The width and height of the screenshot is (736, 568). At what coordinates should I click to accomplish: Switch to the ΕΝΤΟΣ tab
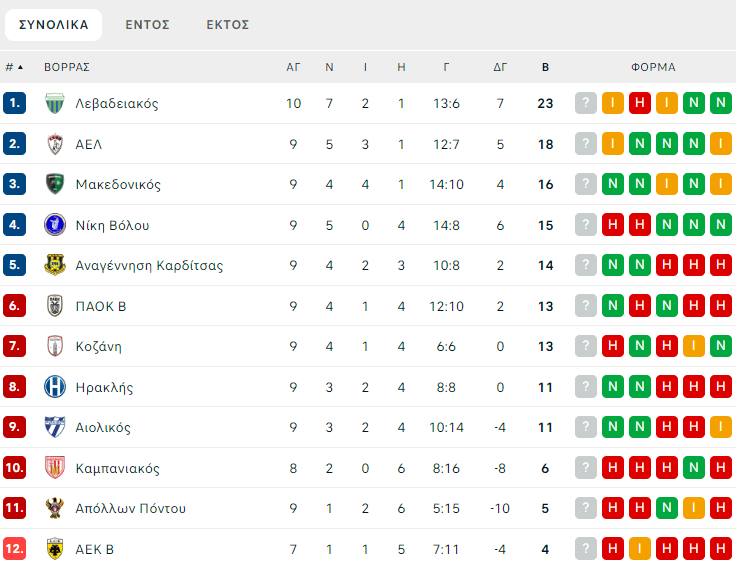pyautogui.click(x=147, y=24)
